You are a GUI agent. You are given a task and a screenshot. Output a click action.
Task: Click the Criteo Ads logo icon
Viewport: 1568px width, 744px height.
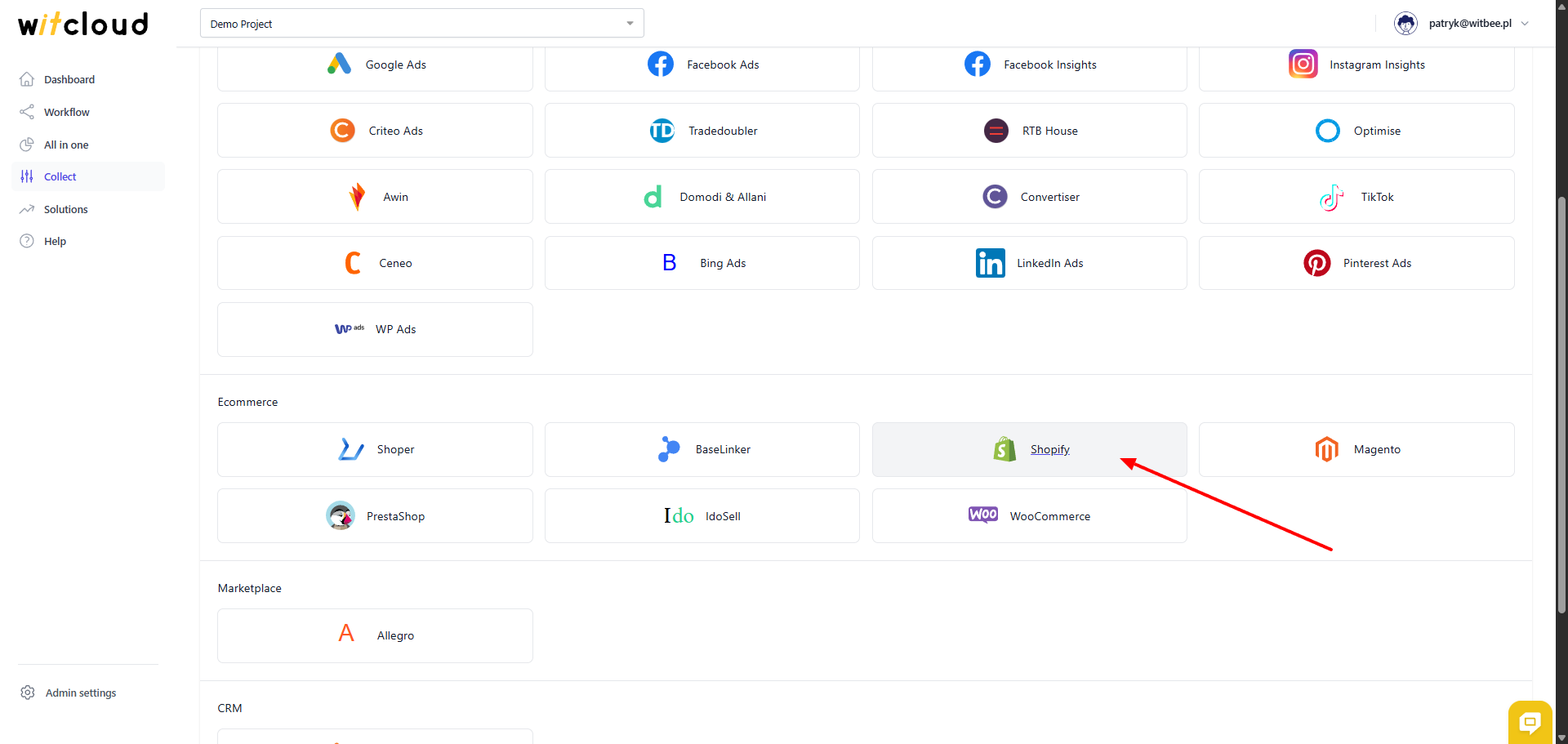tap(342, 130)
